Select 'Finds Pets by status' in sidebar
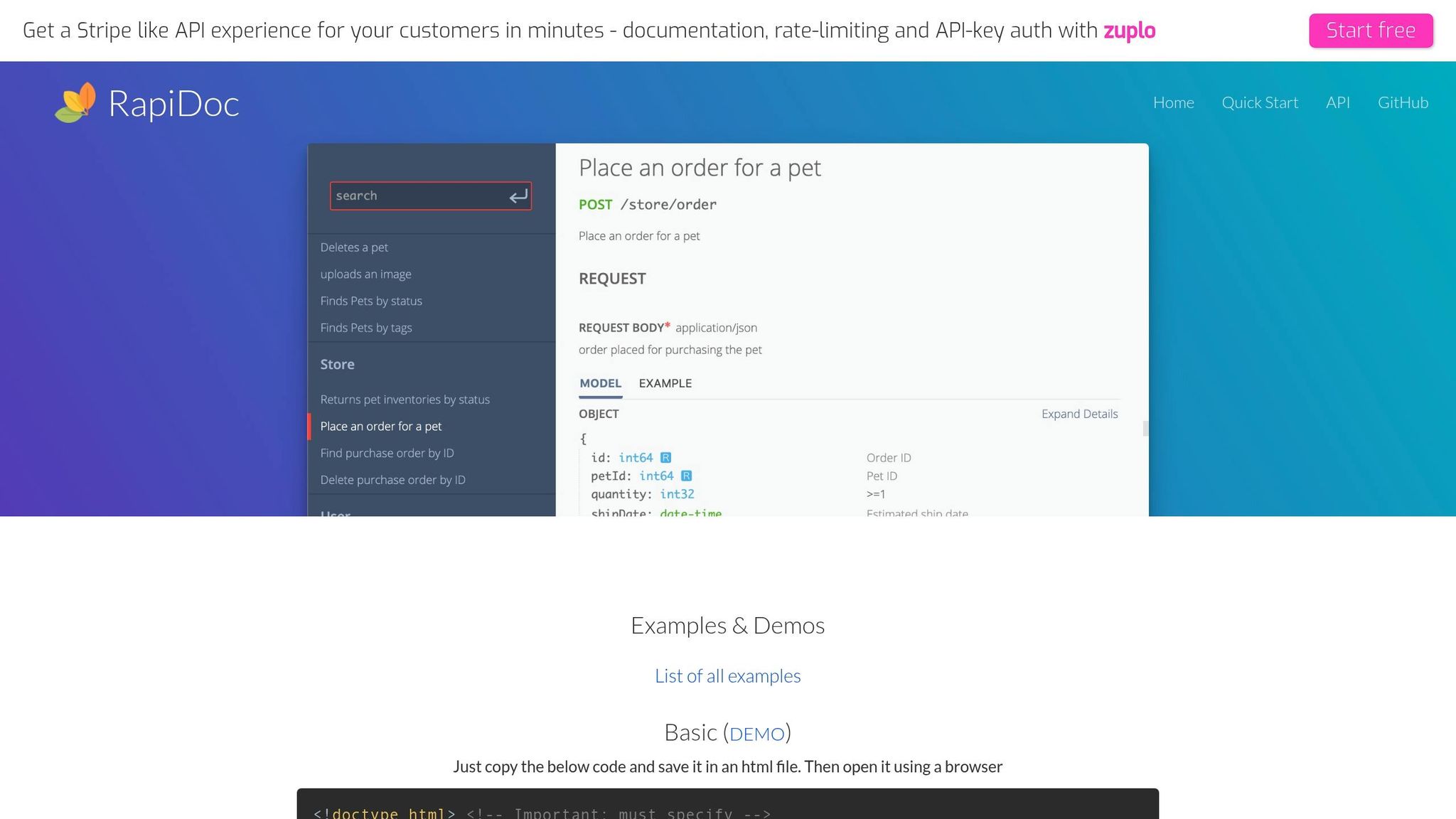Image resolution: width=1456 pixels, height=819 pixels. click(371, 301)
